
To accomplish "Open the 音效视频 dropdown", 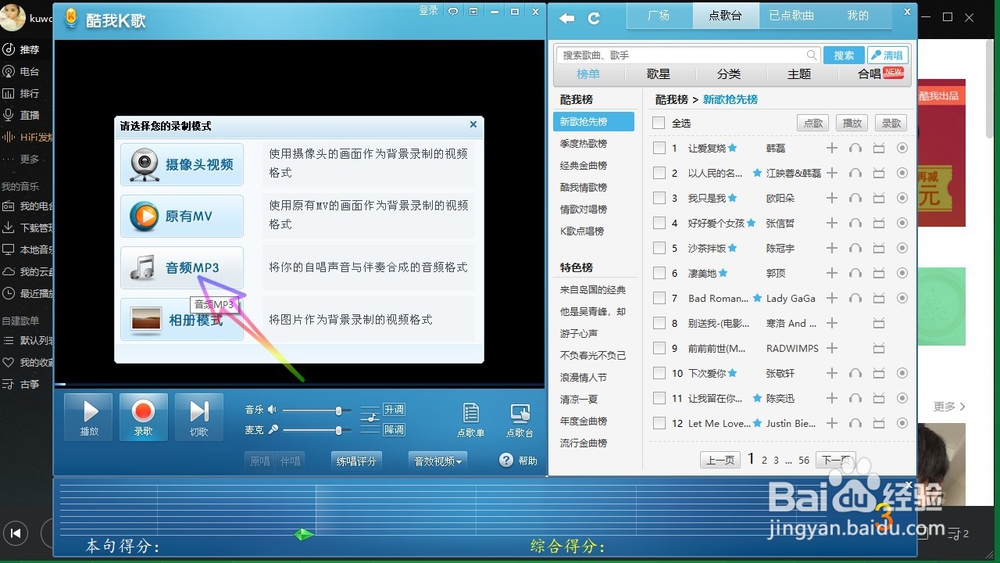I will 438,460.
